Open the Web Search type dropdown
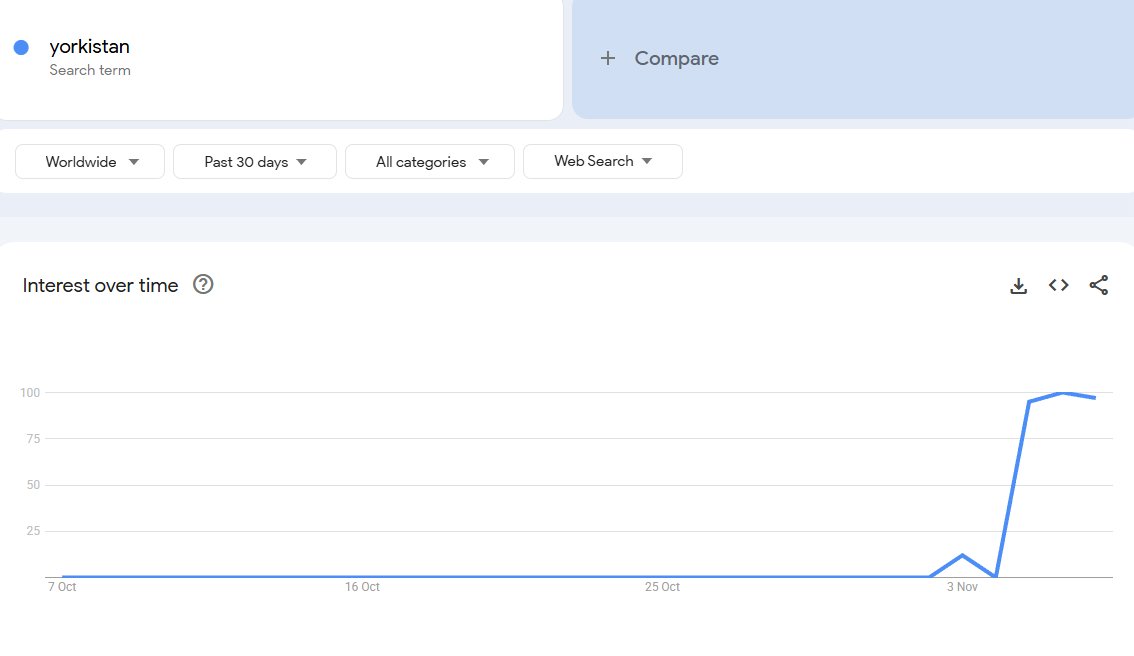 coord(602,161)
